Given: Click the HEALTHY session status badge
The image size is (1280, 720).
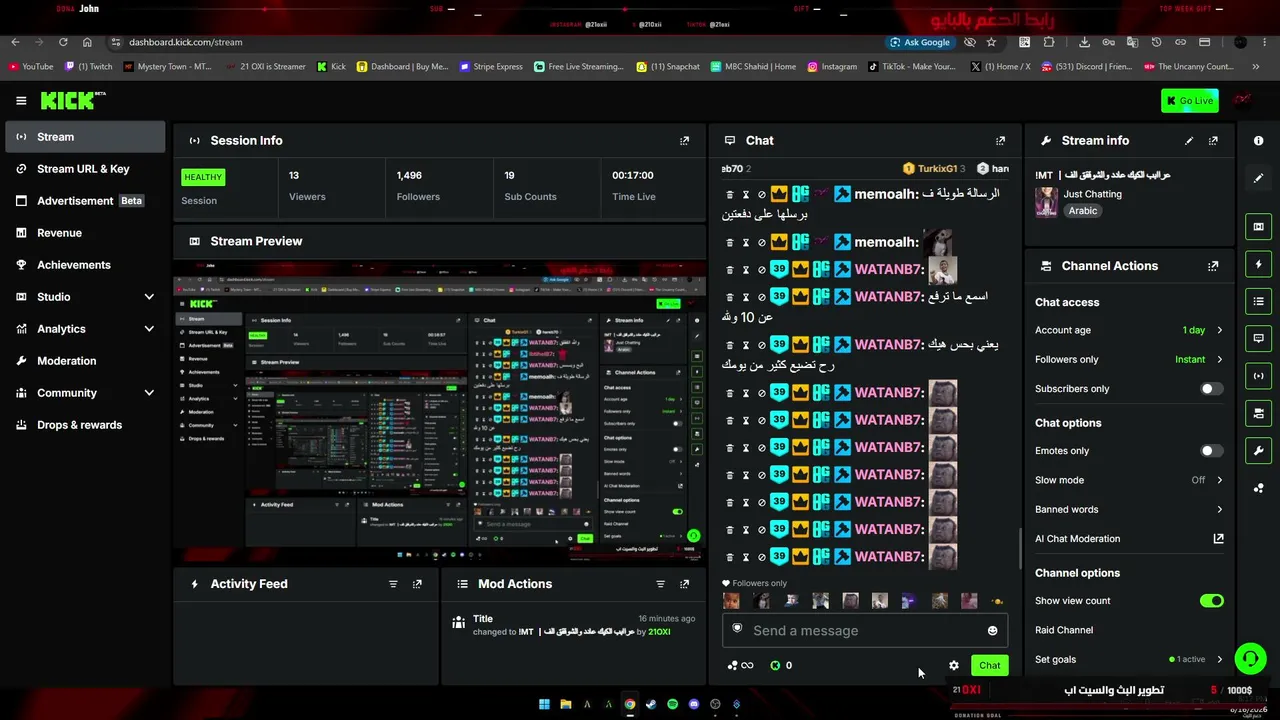Looking at the screenshot, I should [x=203, y=177].
